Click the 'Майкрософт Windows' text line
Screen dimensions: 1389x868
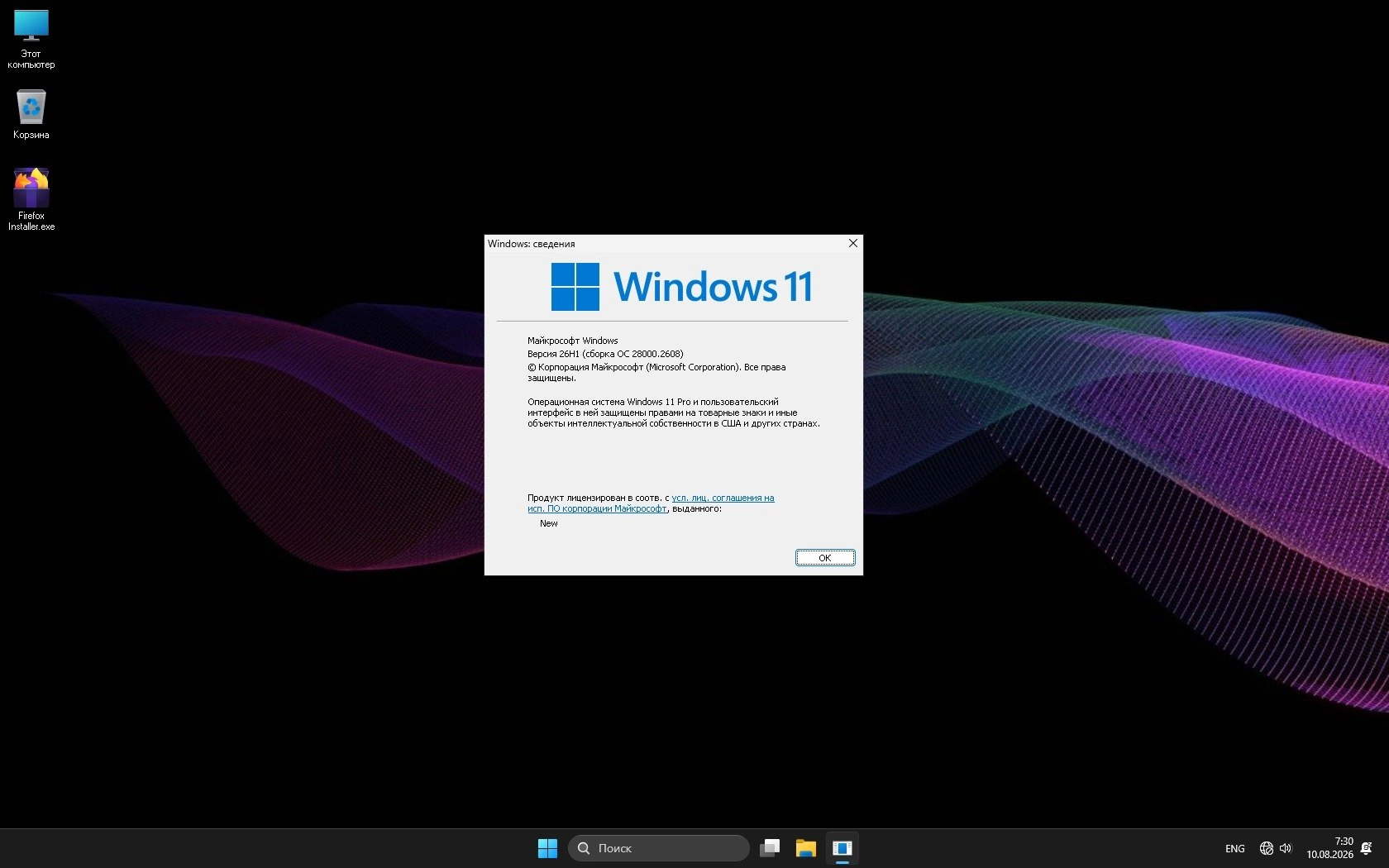tap(573, 341)
